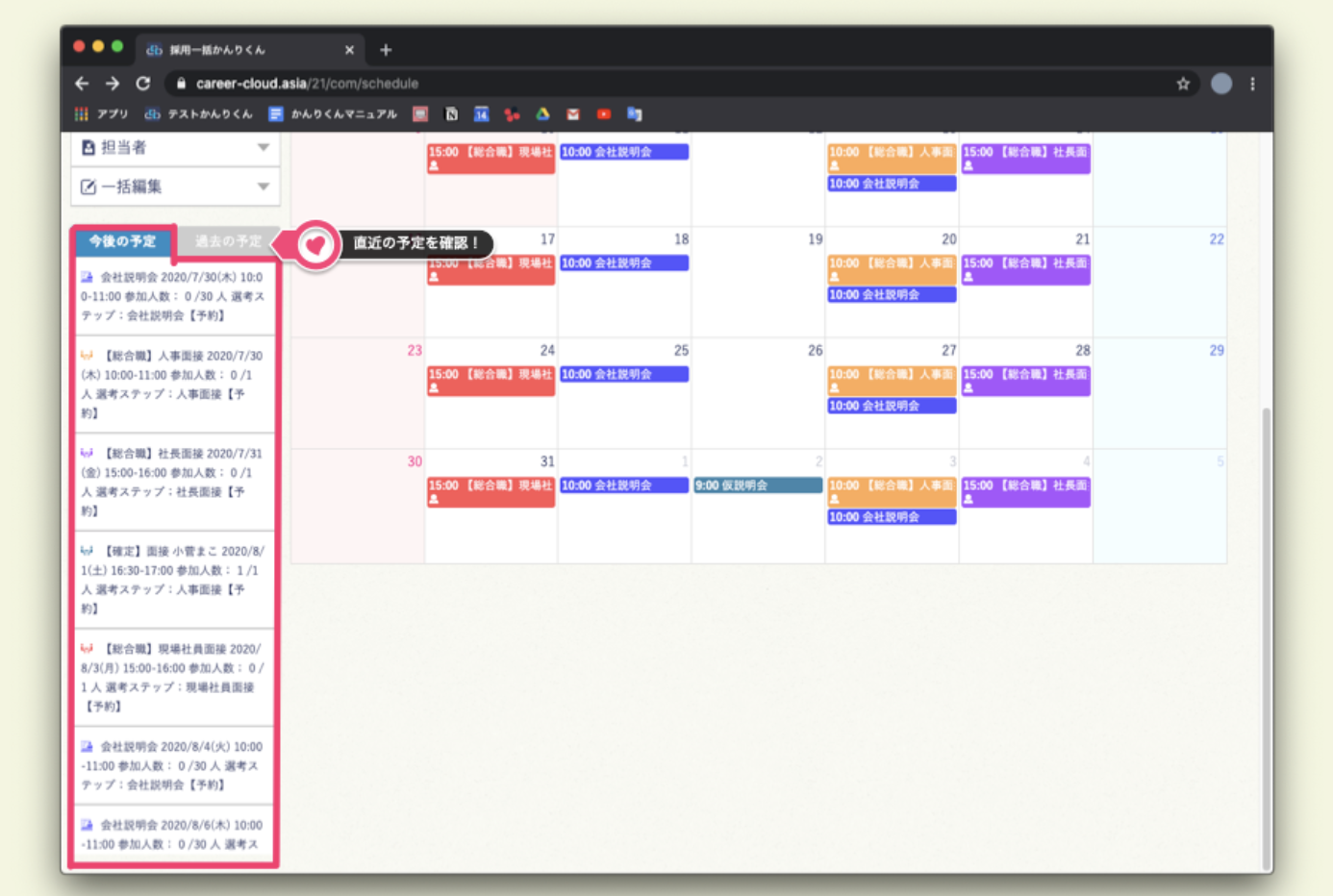Open the Google Drive bookmark icon
1333x896 pixels.
tap(542, 114)
